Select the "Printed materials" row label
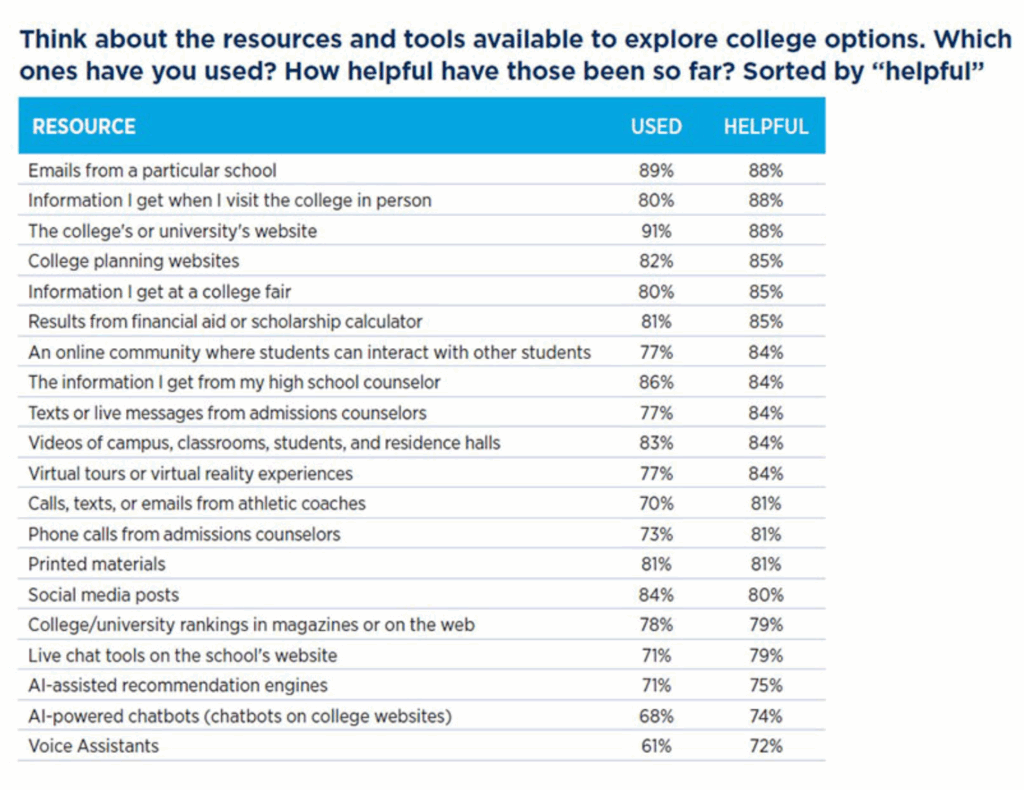Viewport: 1024px width, 790px height. coord(97,564)
